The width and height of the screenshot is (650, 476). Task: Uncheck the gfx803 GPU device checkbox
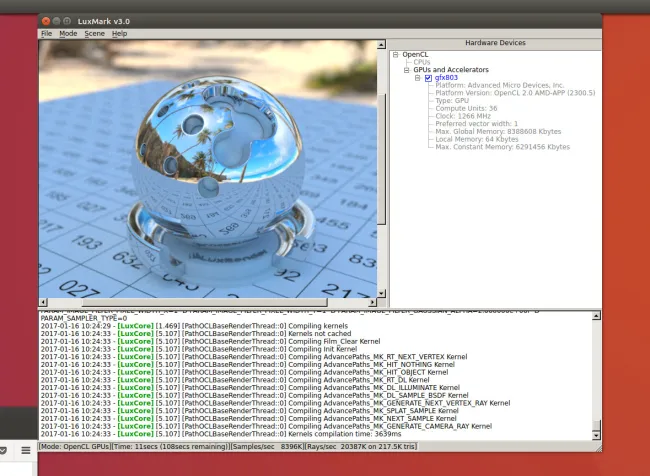coord(428,78)
